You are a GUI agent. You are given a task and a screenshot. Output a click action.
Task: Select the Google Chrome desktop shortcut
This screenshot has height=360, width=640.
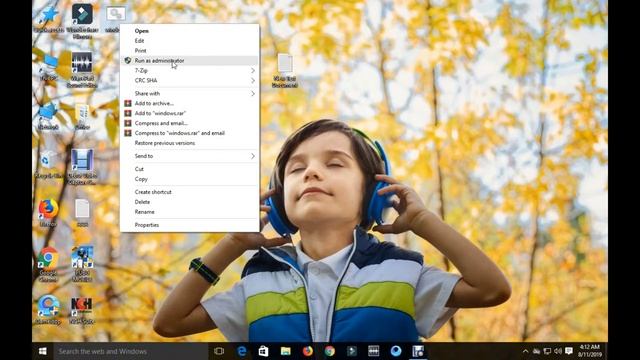[x=49, y=264]
